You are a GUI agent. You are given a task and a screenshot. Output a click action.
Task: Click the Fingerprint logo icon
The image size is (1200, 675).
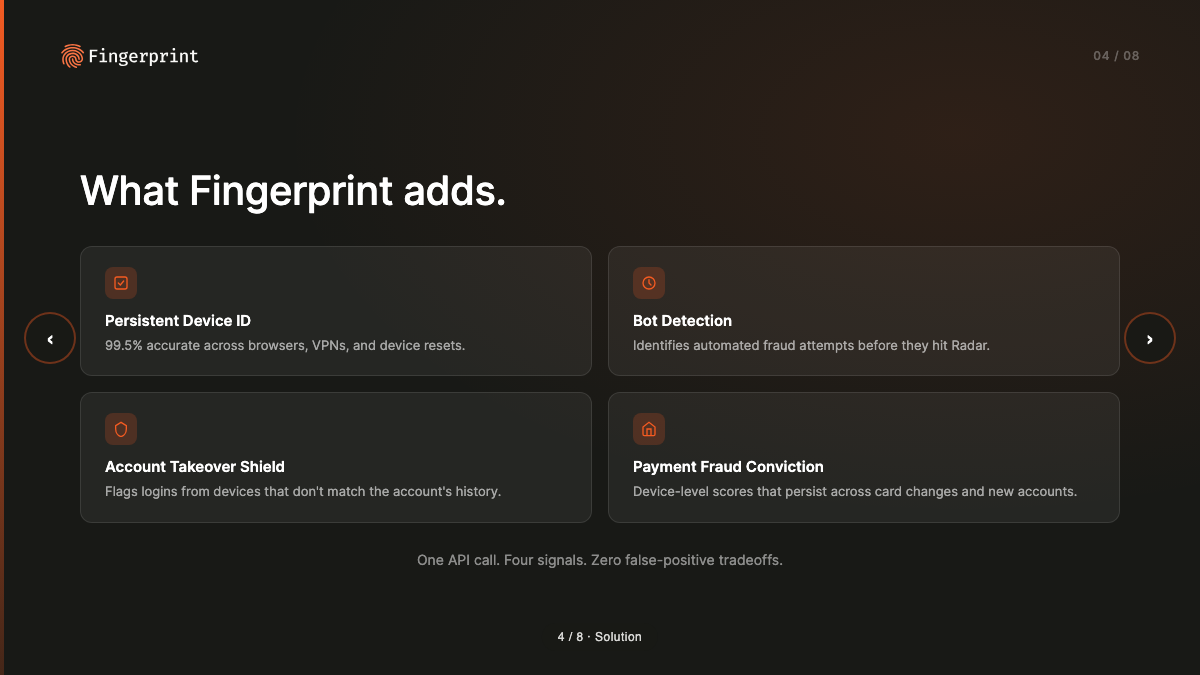click(72, 56)
